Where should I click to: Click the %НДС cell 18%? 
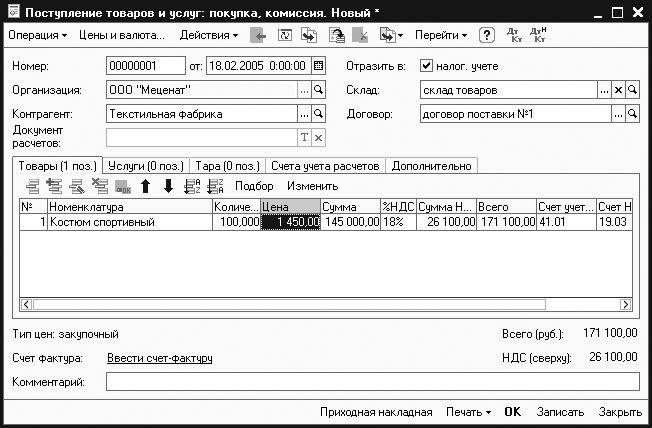(x=398, y=222)
